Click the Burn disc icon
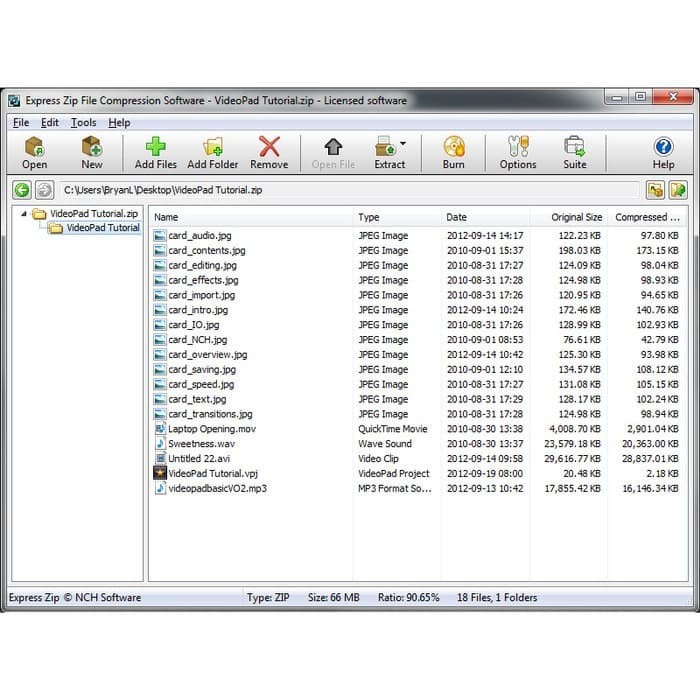 pos(454,147)
